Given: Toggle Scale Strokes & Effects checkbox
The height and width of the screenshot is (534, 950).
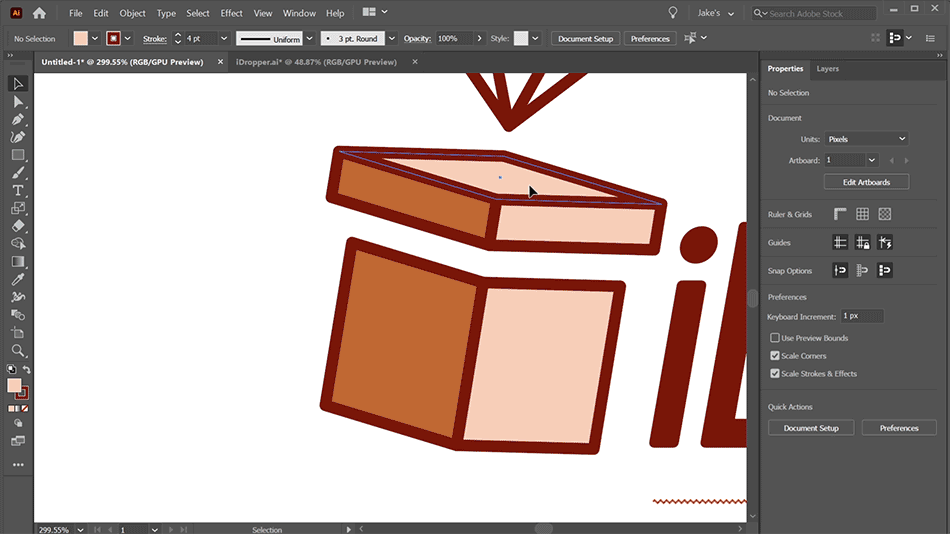Looking at the screenshot, I should (x=775, y=373).
